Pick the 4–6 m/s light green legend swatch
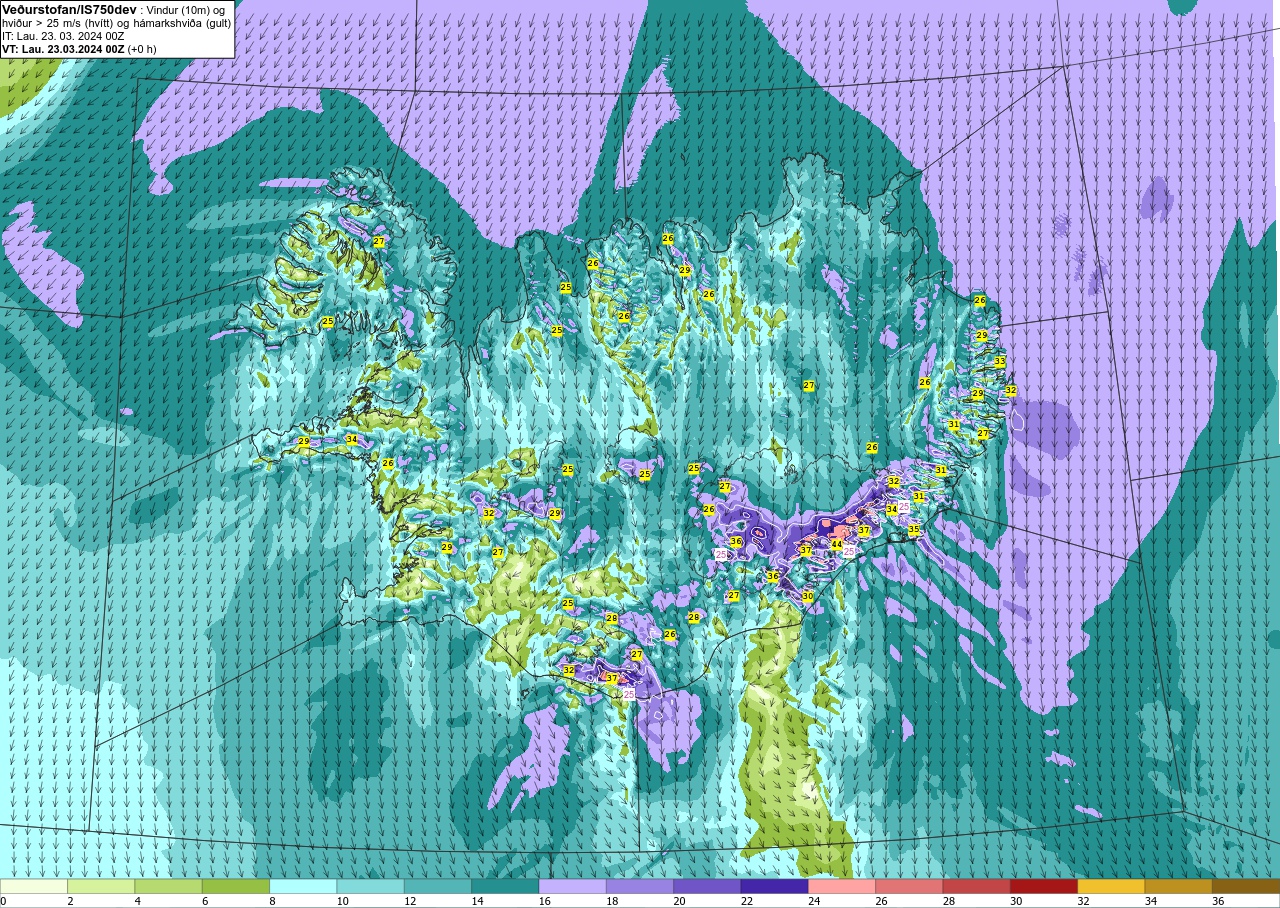1280x908 pixels. tap(168, 886)
